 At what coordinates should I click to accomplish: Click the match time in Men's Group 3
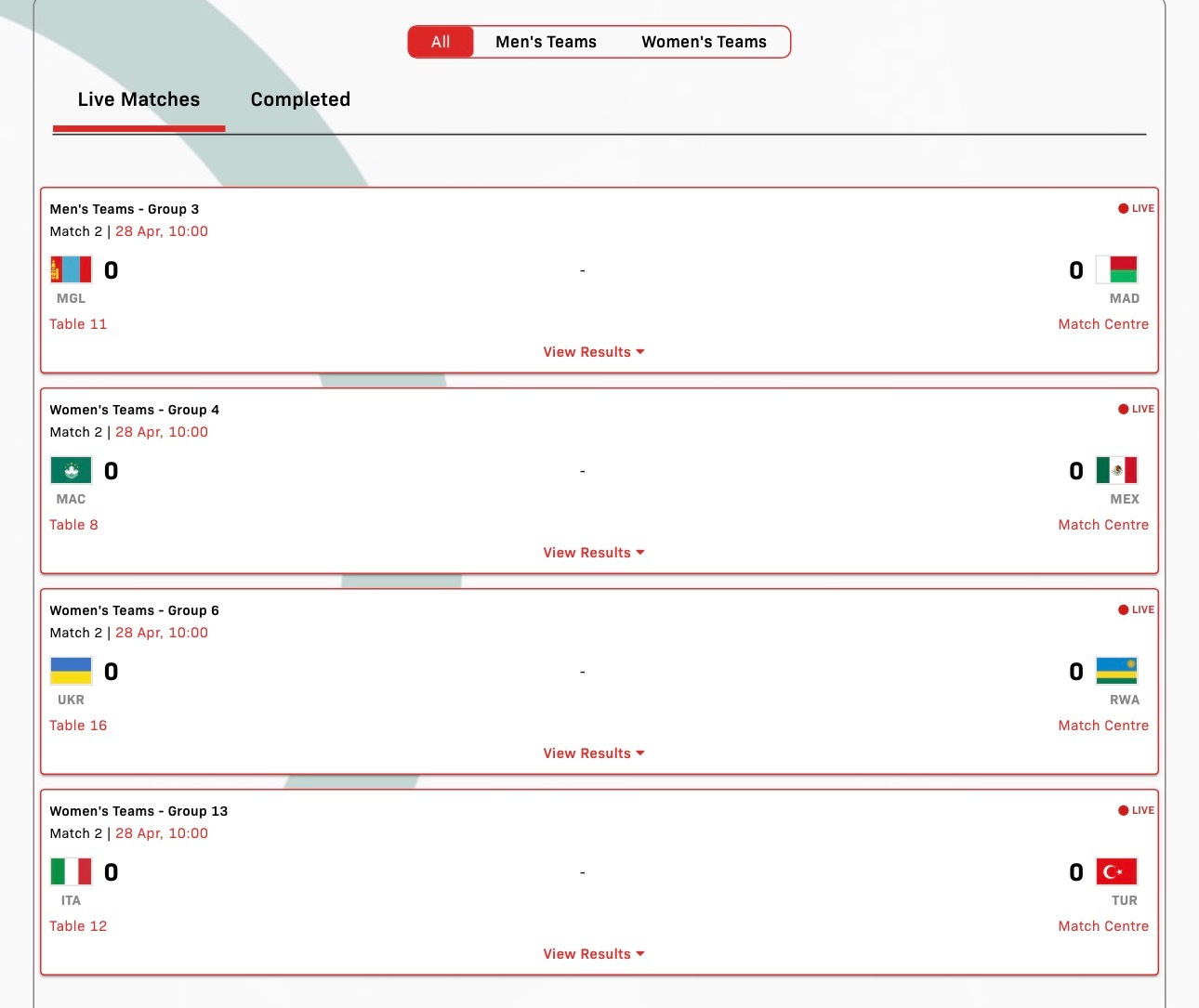(x=162, y=231)
